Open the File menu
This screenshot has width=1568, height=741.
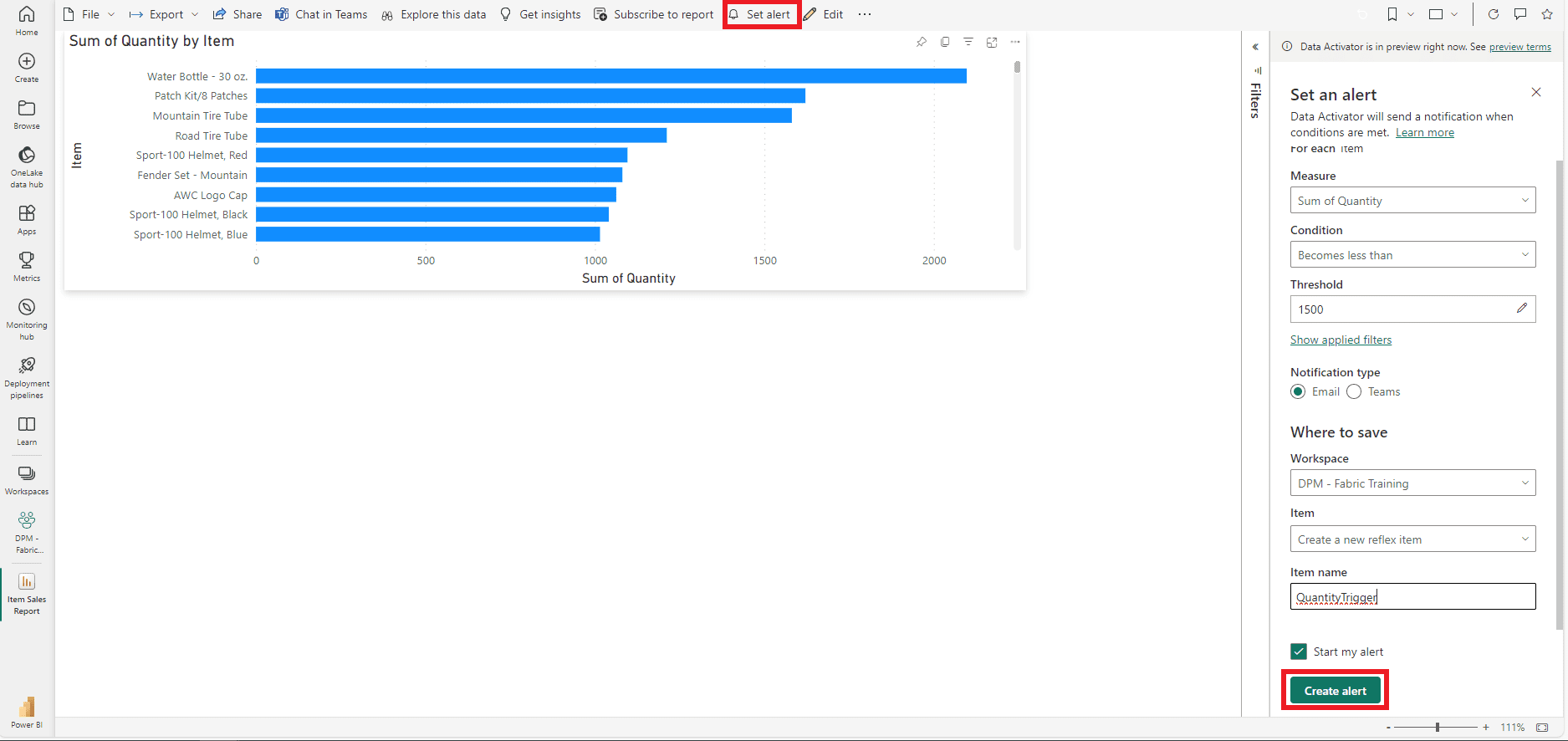tap(89, 14)
